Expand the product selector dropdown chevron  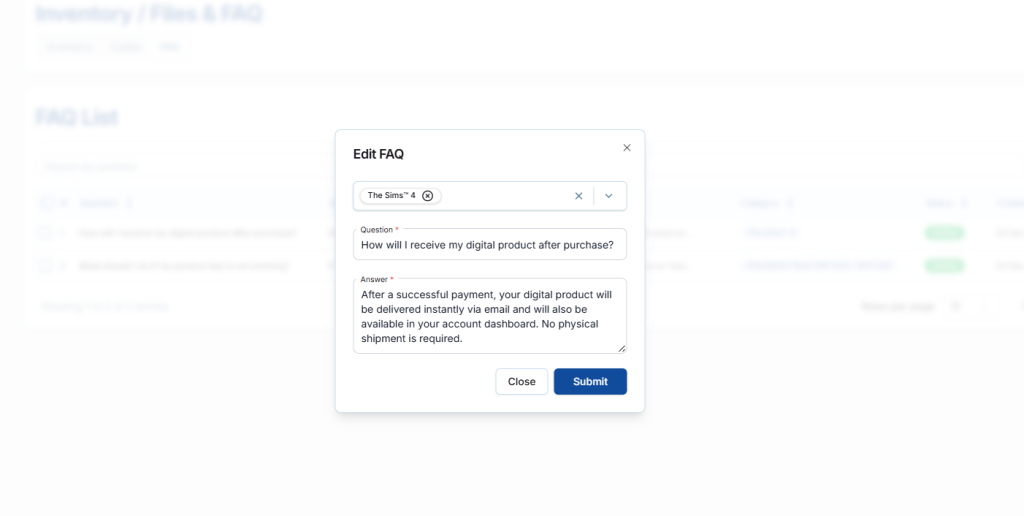[x=608, y=196]
